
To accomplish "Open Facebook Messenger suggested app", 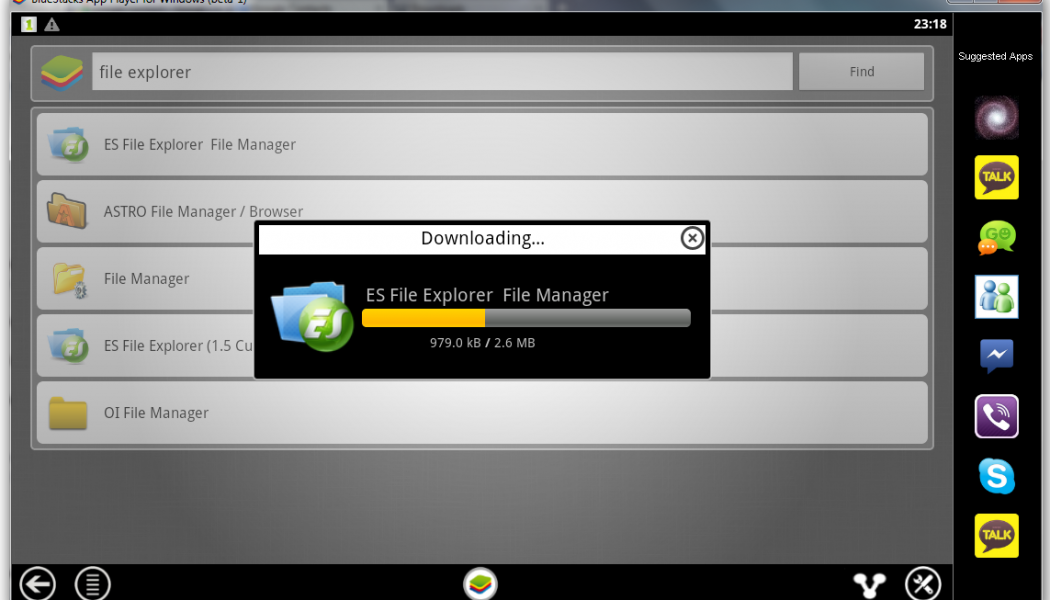I will tap(996, 356).
